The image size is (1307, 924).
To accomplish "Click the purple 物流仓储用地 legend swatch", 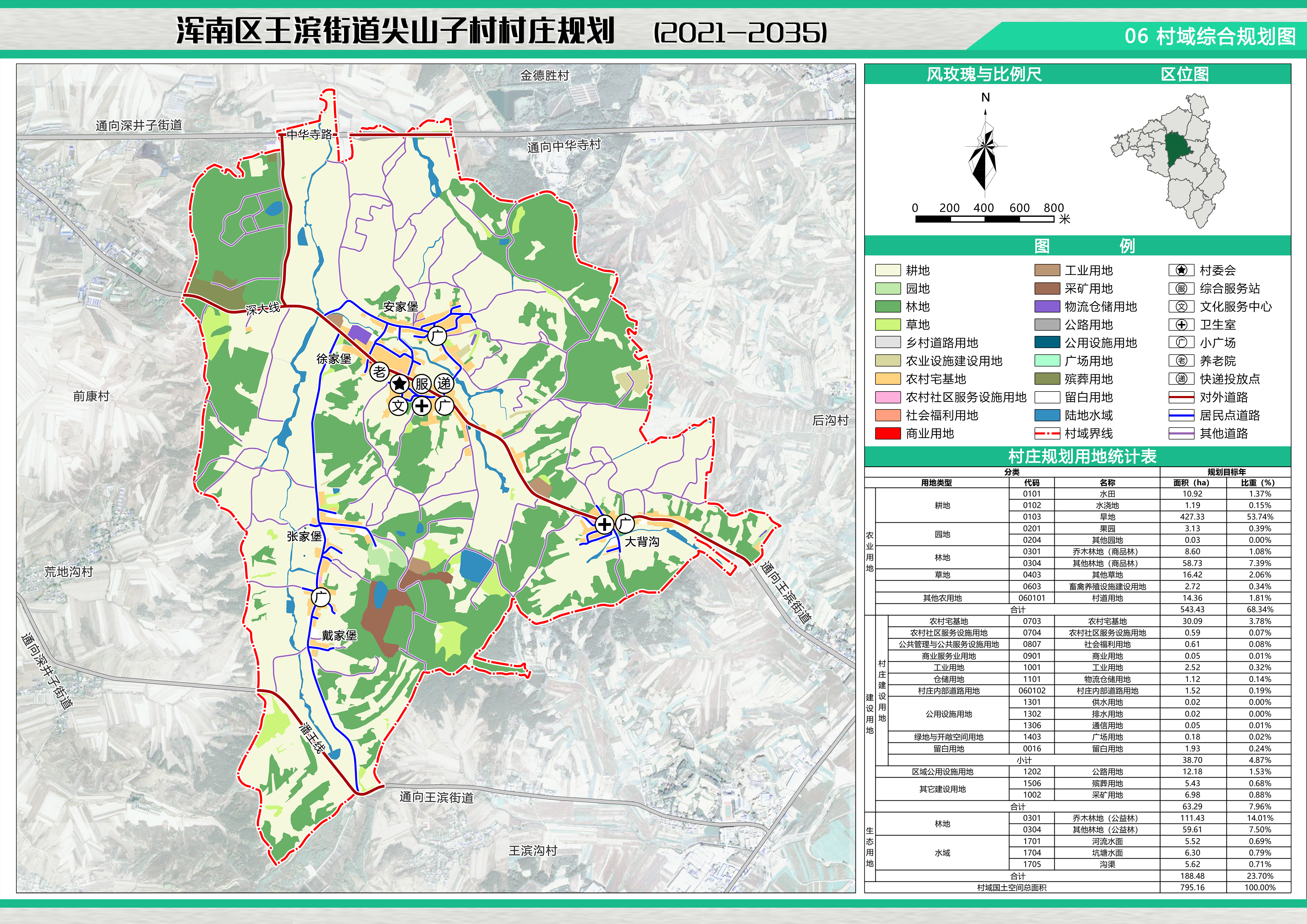I will pyautogui.click(x=1047, y=307).
